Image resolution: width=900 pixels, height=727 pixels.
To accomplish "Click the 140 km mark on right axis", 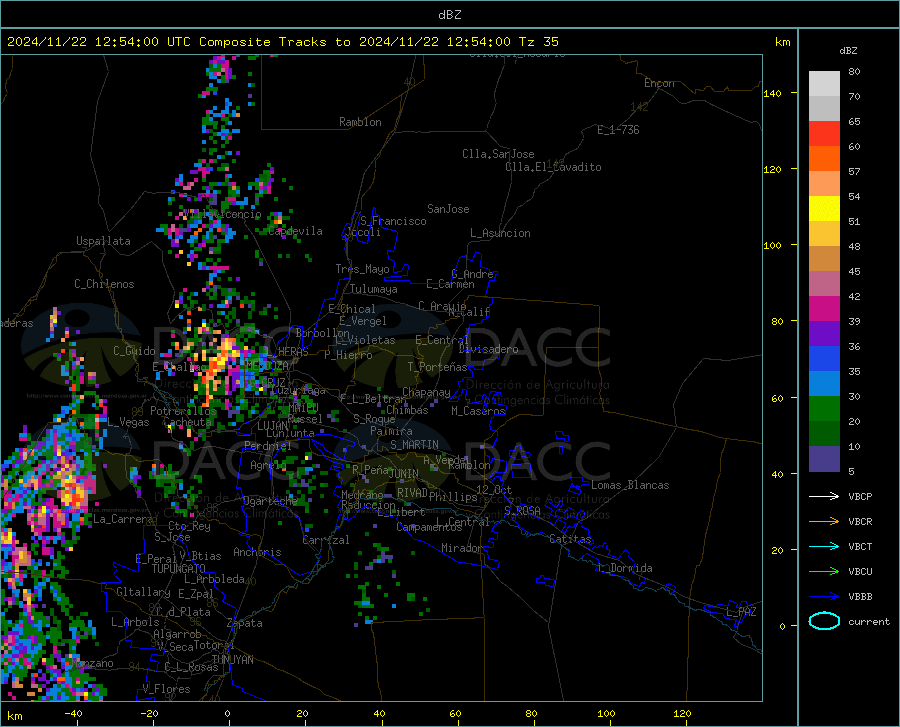I will coord(772,93).
